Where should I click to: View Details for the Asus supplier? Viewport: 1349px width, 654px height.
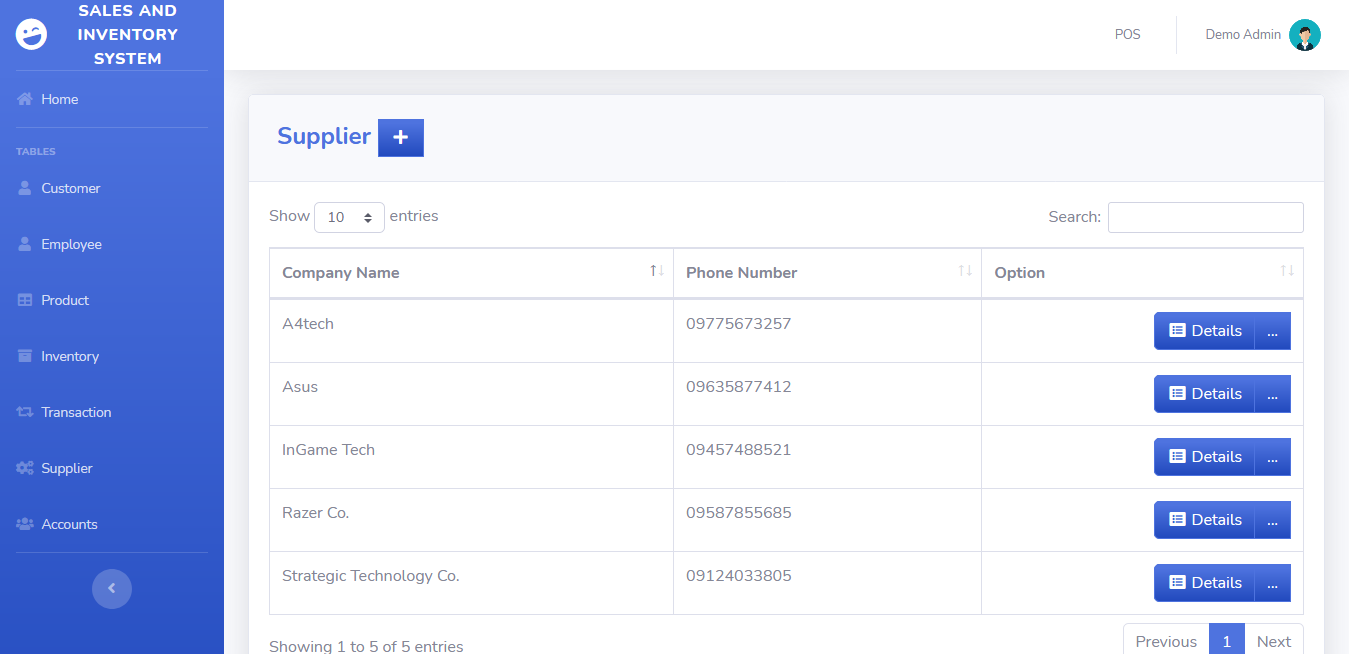coord(1205,394)
